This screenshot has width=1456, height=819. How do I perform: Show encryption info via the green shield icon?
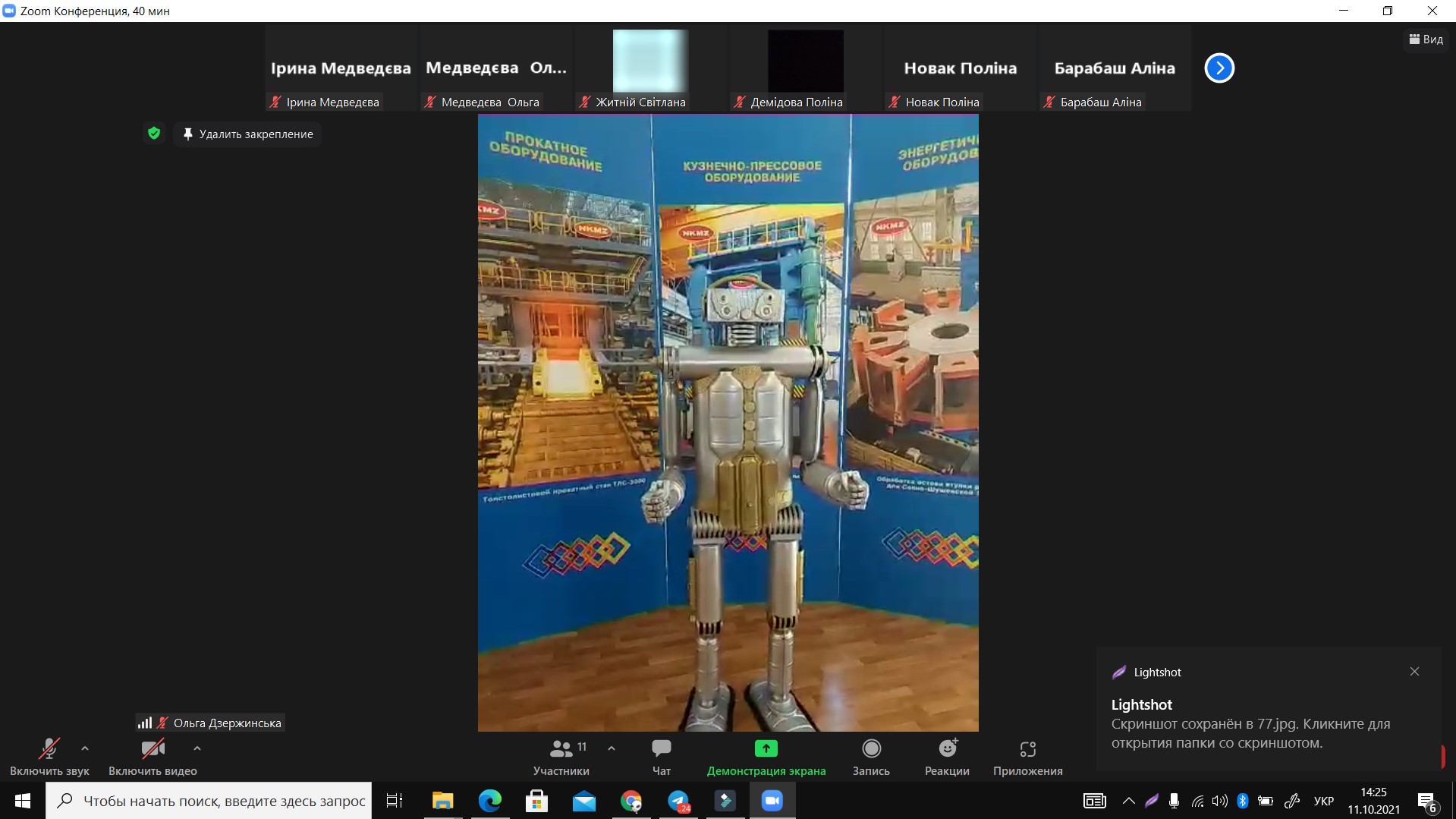click(x=154, y=134)
